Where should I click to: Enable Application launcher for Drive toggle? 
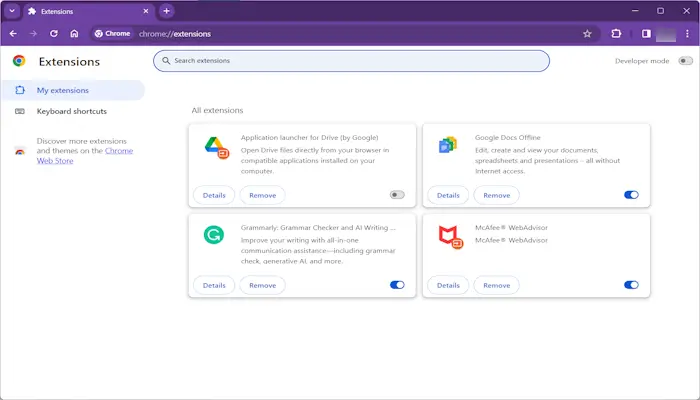point(397,195)
